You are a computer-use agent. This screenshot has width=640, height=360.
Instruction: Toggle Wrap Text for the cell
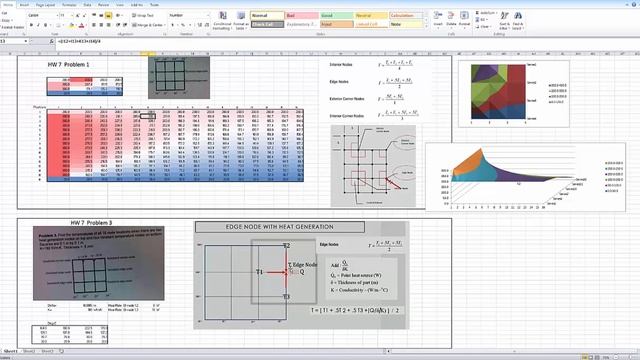[x=143, y=15]
